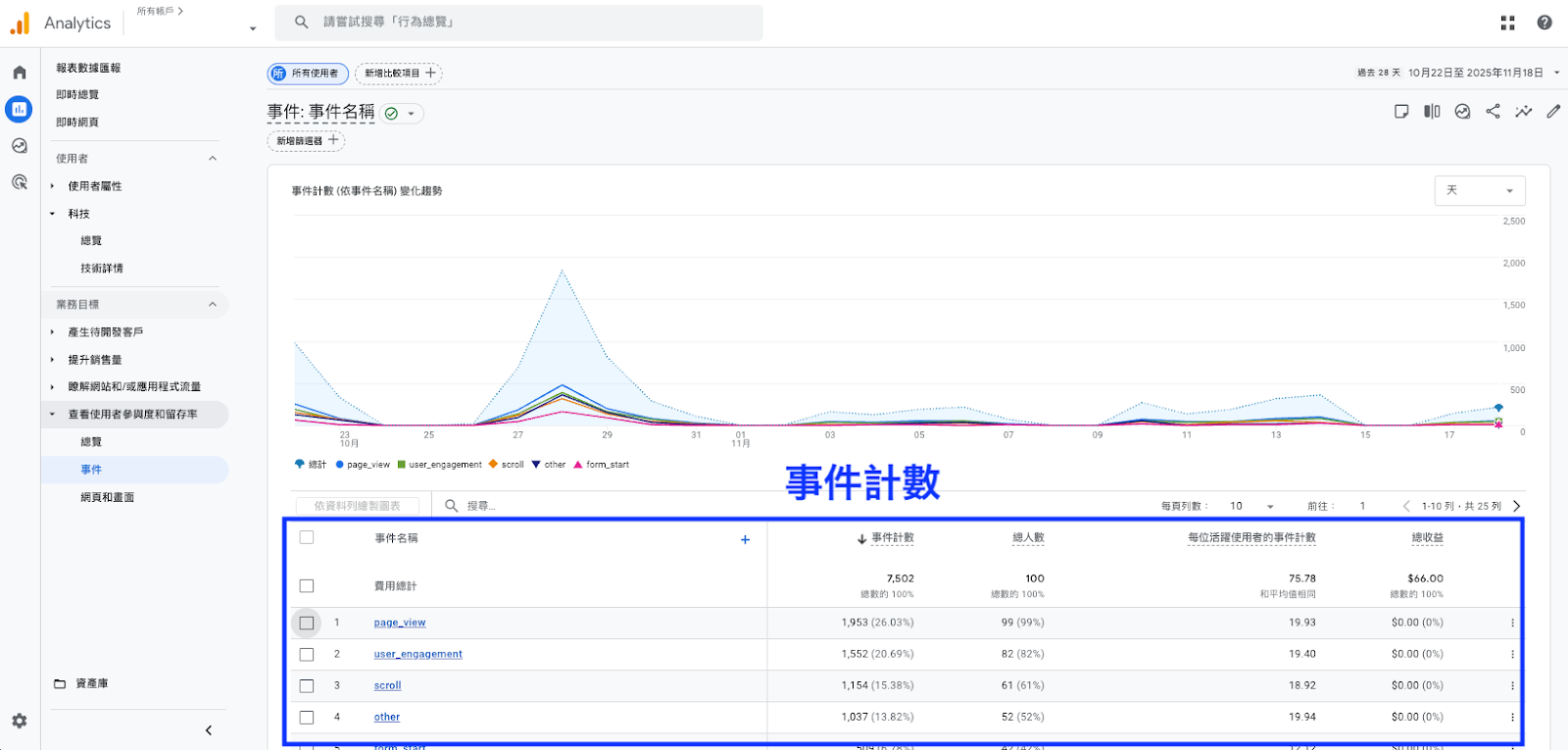Image resolution: width=1568 pixels, height=750 pixels.
Task: Click the sparkle trend-line icon
Action: pyautogui.click(x=1523, y=112)
